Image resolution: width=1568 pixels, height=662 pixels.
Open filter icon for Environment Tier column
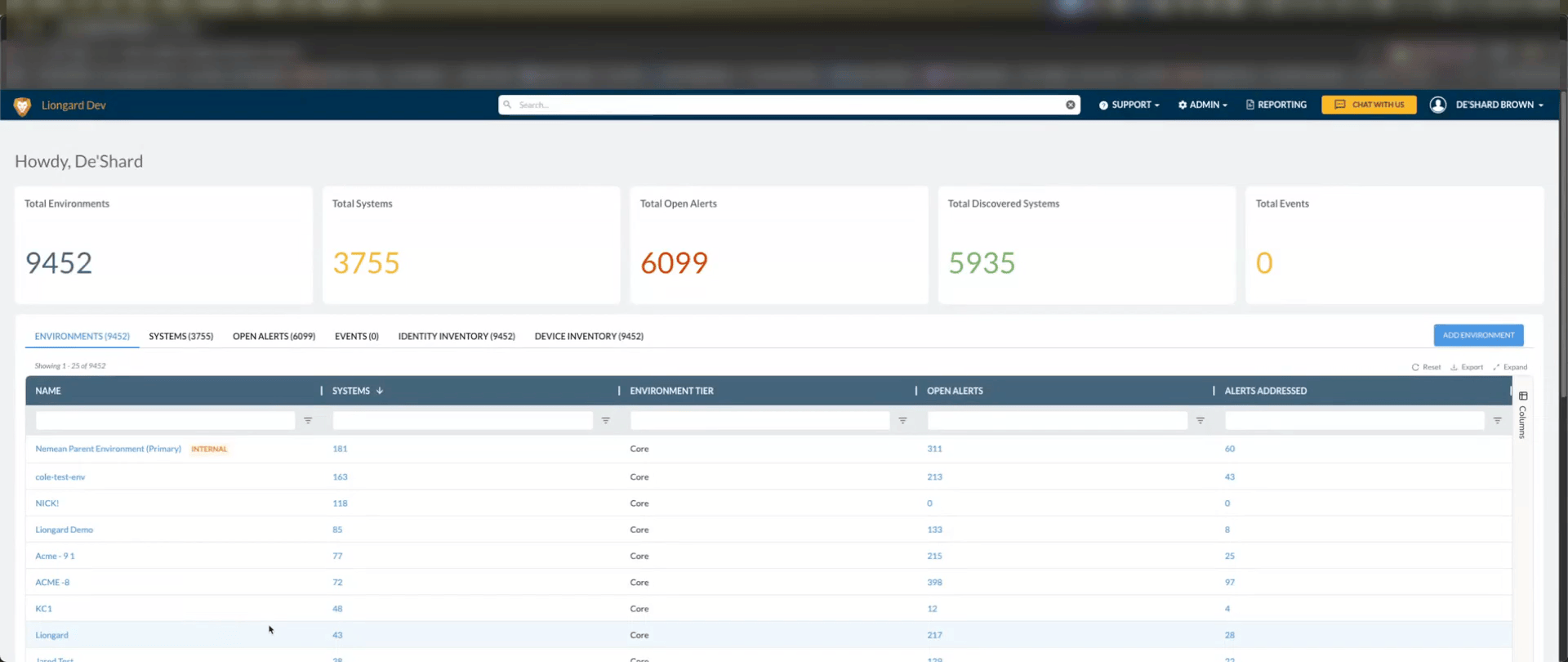click(x=902, y=420)
